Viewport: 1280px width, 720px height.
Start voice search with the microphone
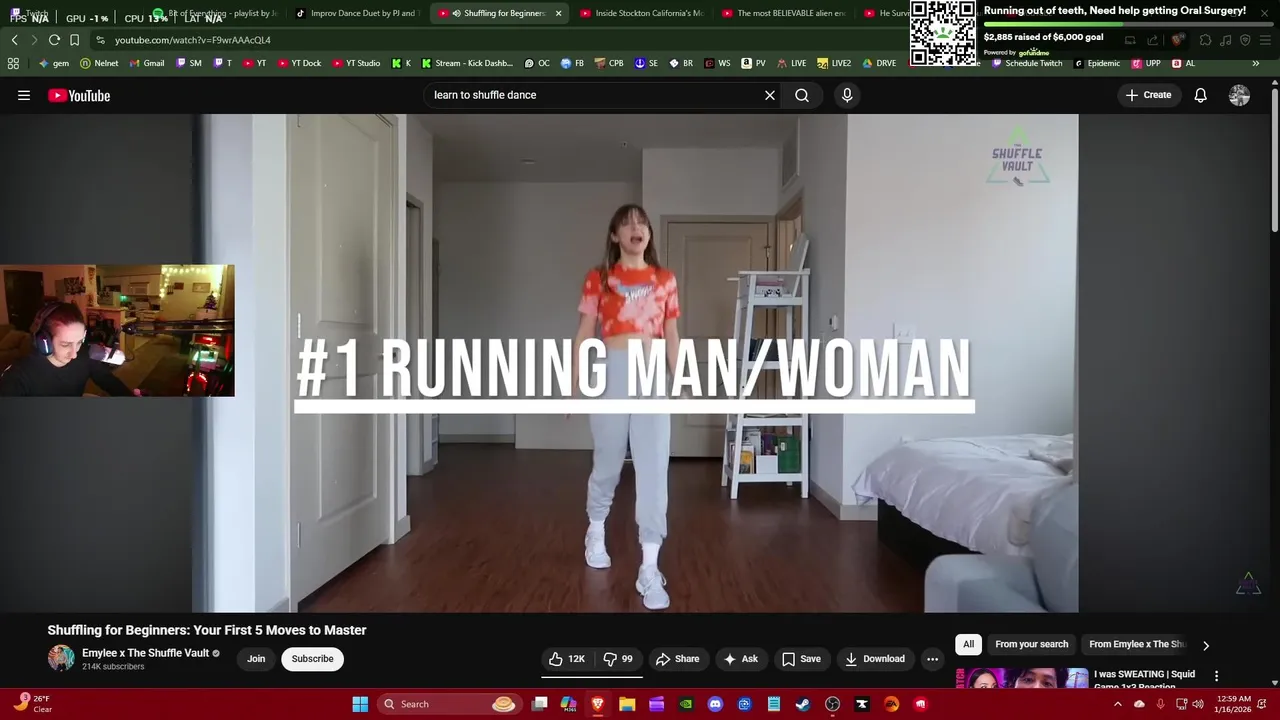847,95
